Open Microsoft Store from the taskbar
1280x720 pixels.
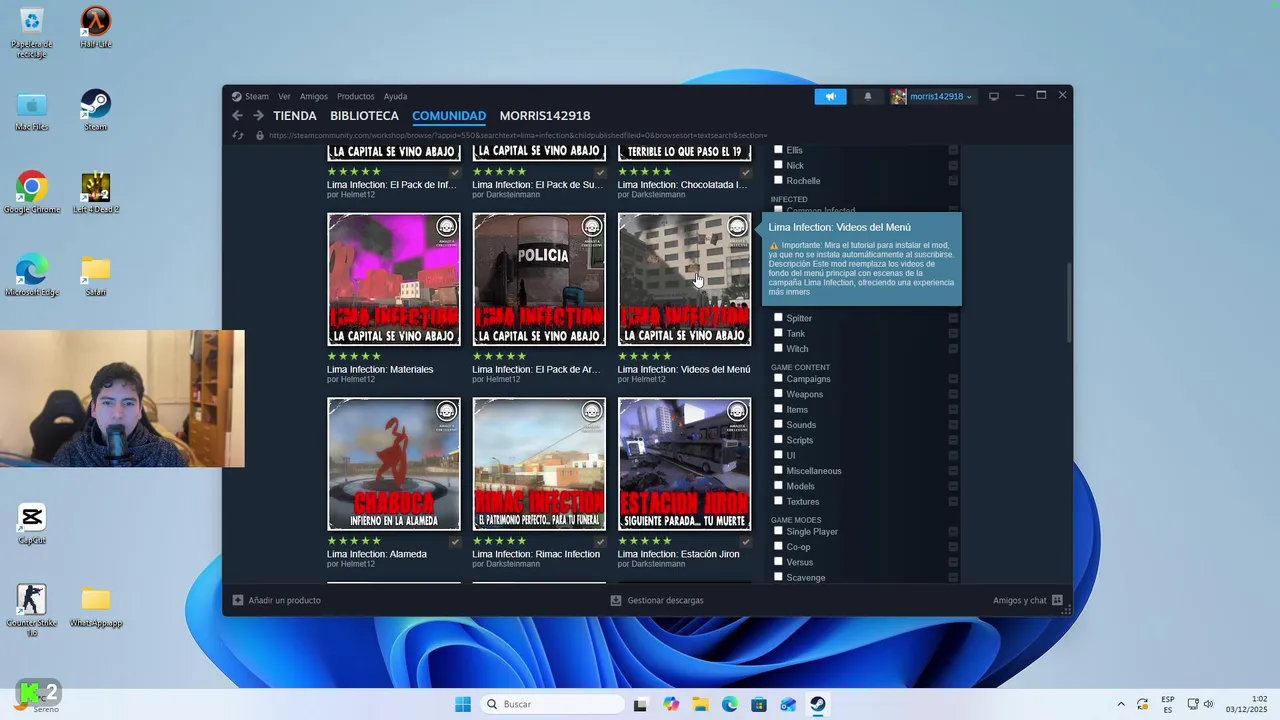pyautogui.click(x=759, y=704)
